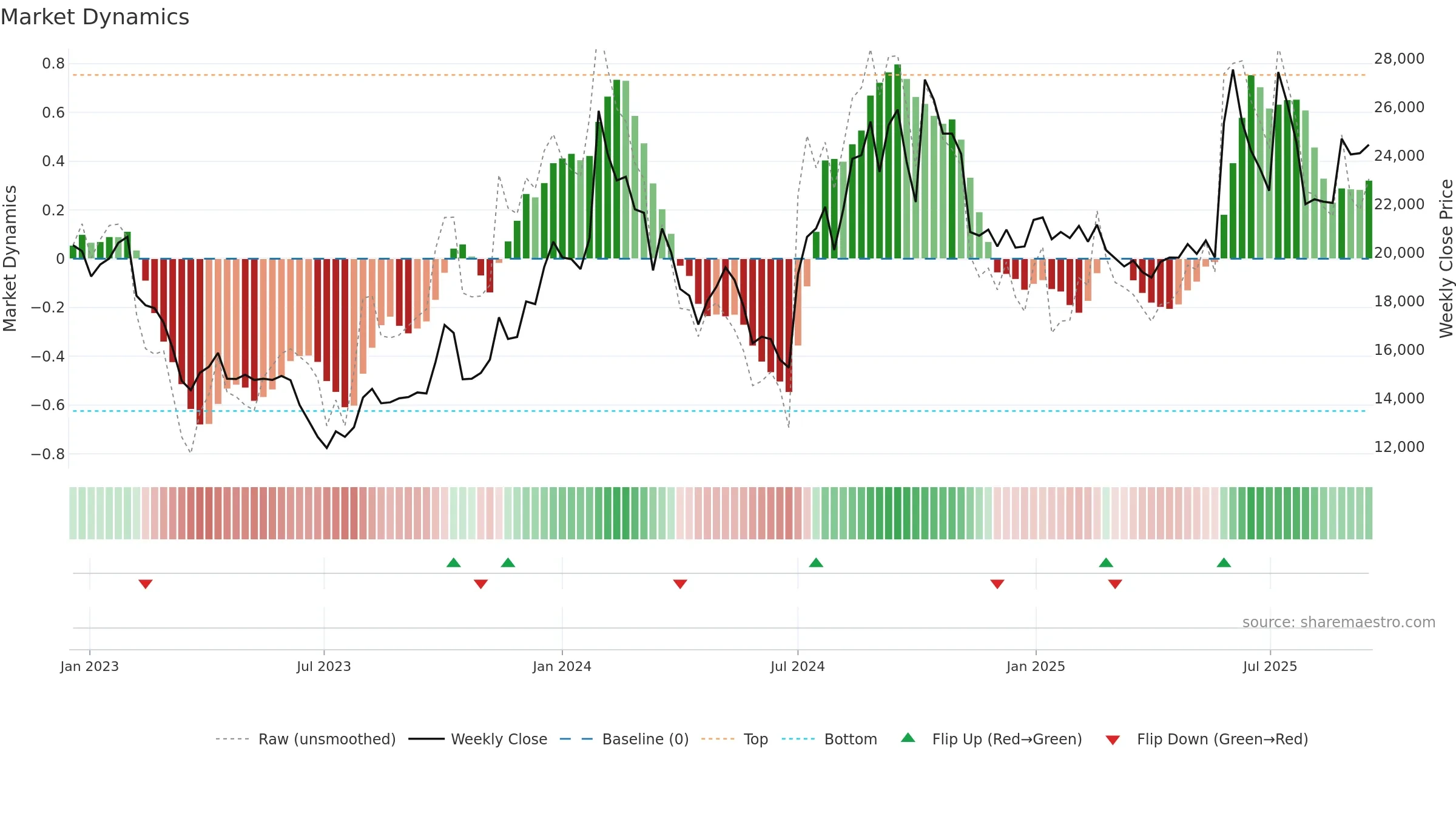Toggle the Flip Up (Red→Green) legend label
This screenshot has width=1456, height=819.
click(1007, 739)
